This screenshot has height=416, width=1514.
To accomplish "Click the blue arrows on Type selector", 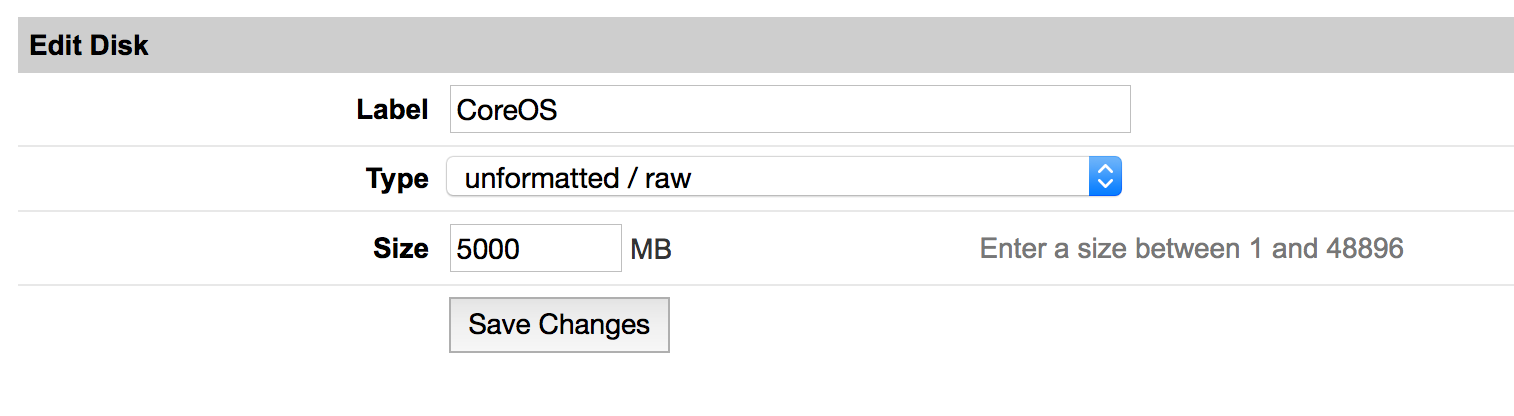I will tap(1104, 178).
